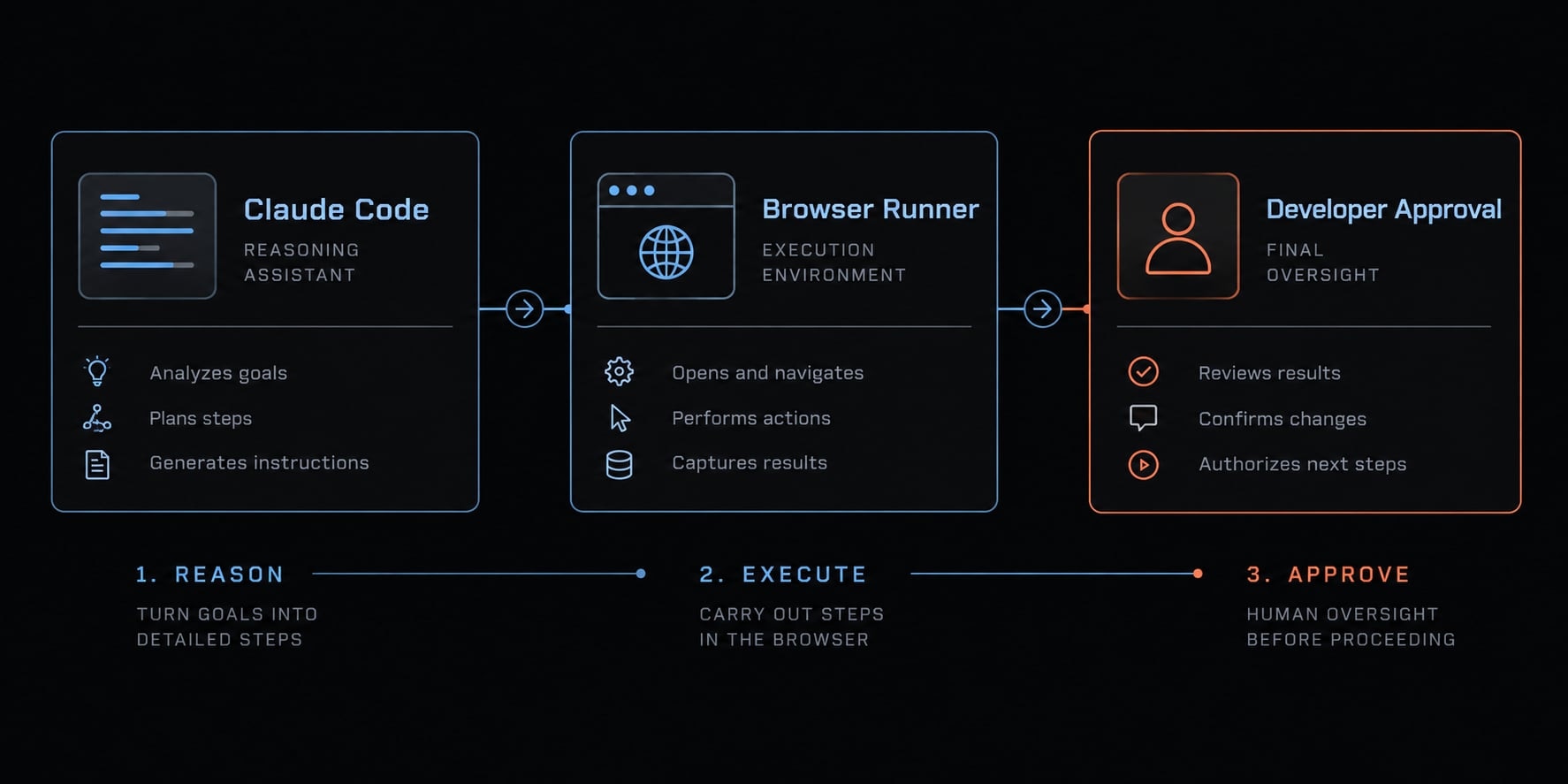This screenshot has width=1568, height=784.
Task: Click the "Claude Code" title
Action: click(x=336, y=209)
